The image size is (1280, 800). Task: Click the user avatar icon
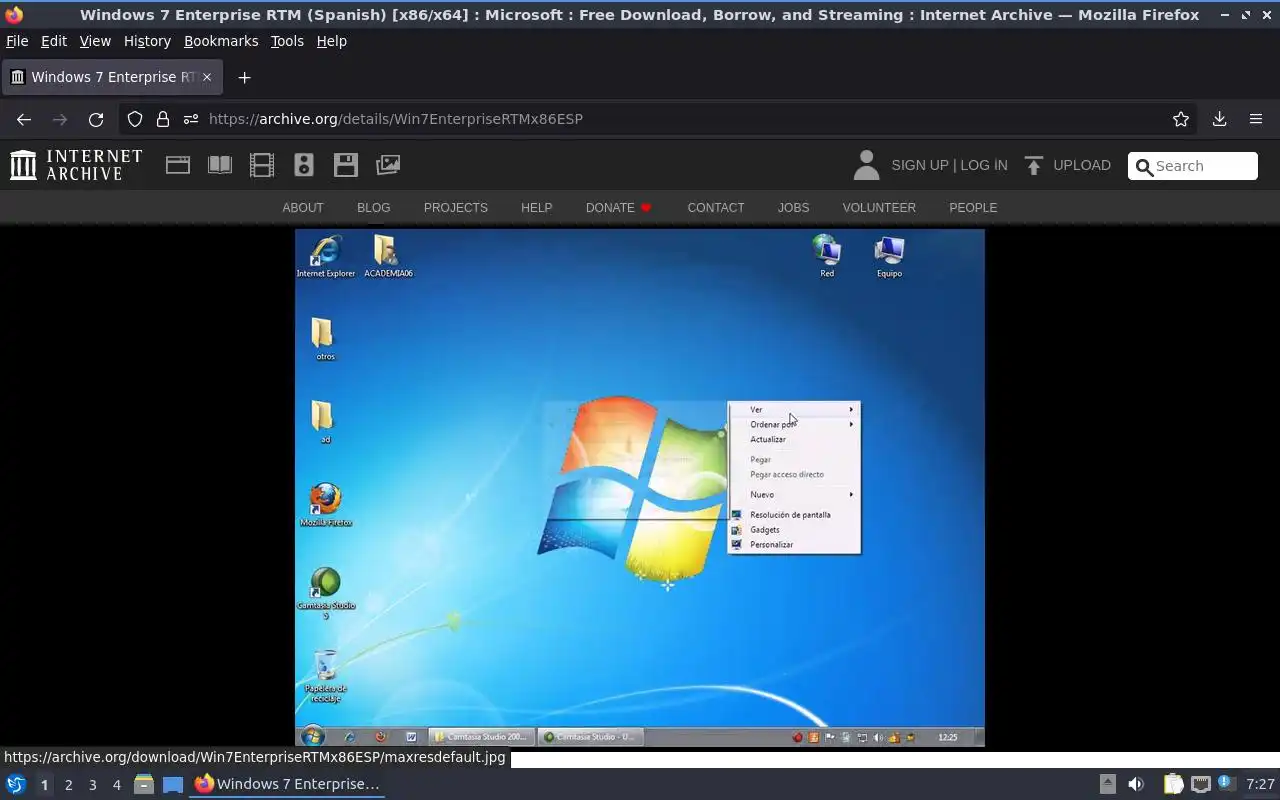coord(866,165)
